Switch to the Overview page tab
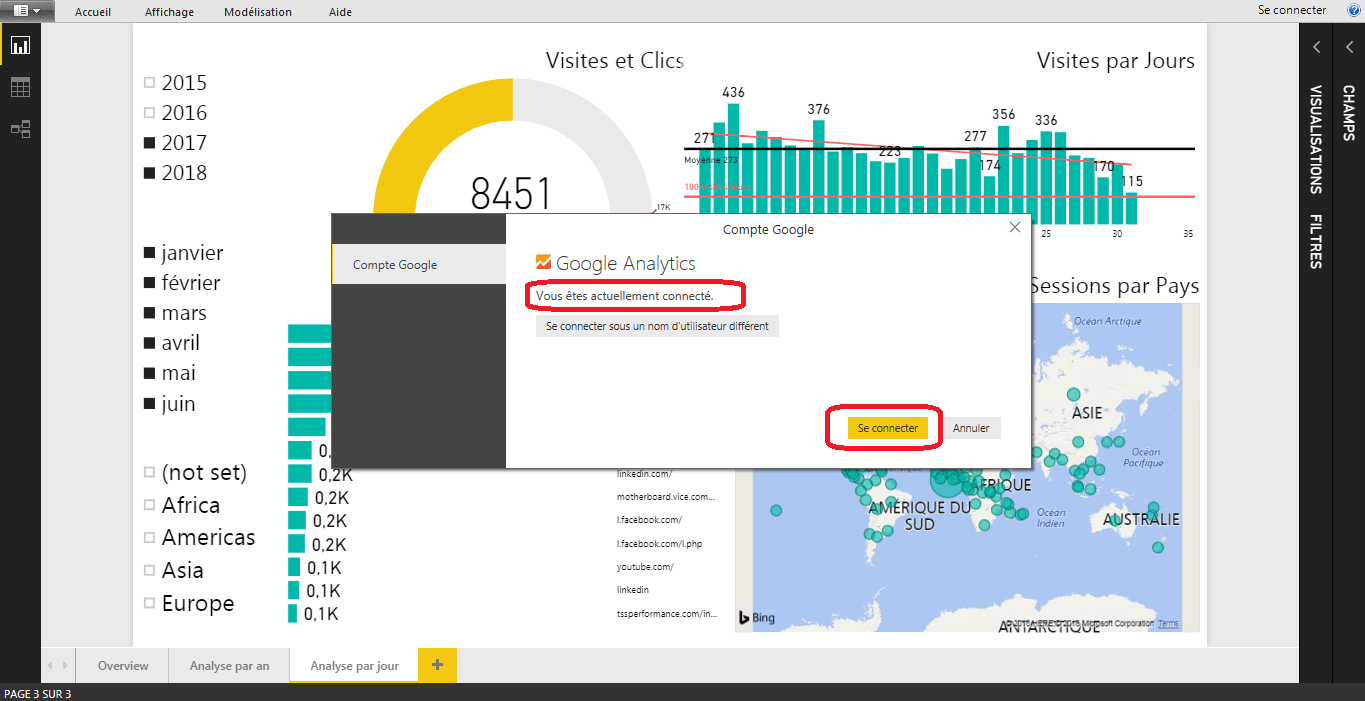1365x701 pixels. (x=123, y=666)
